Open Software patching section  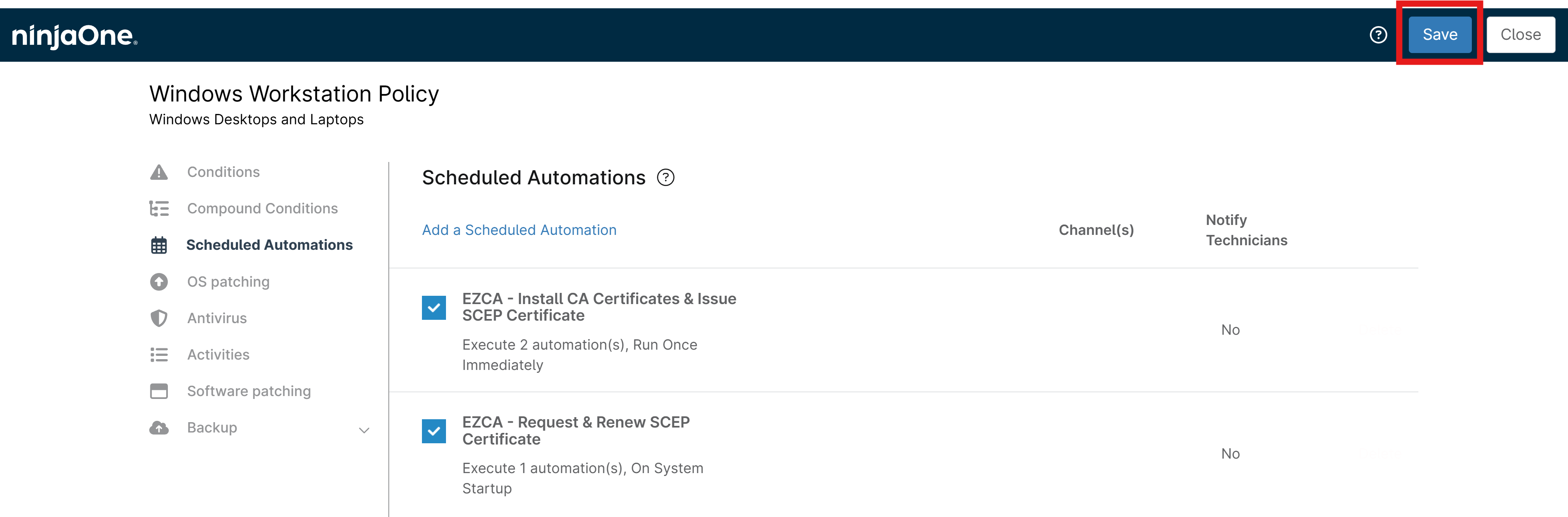coord(249,391)
